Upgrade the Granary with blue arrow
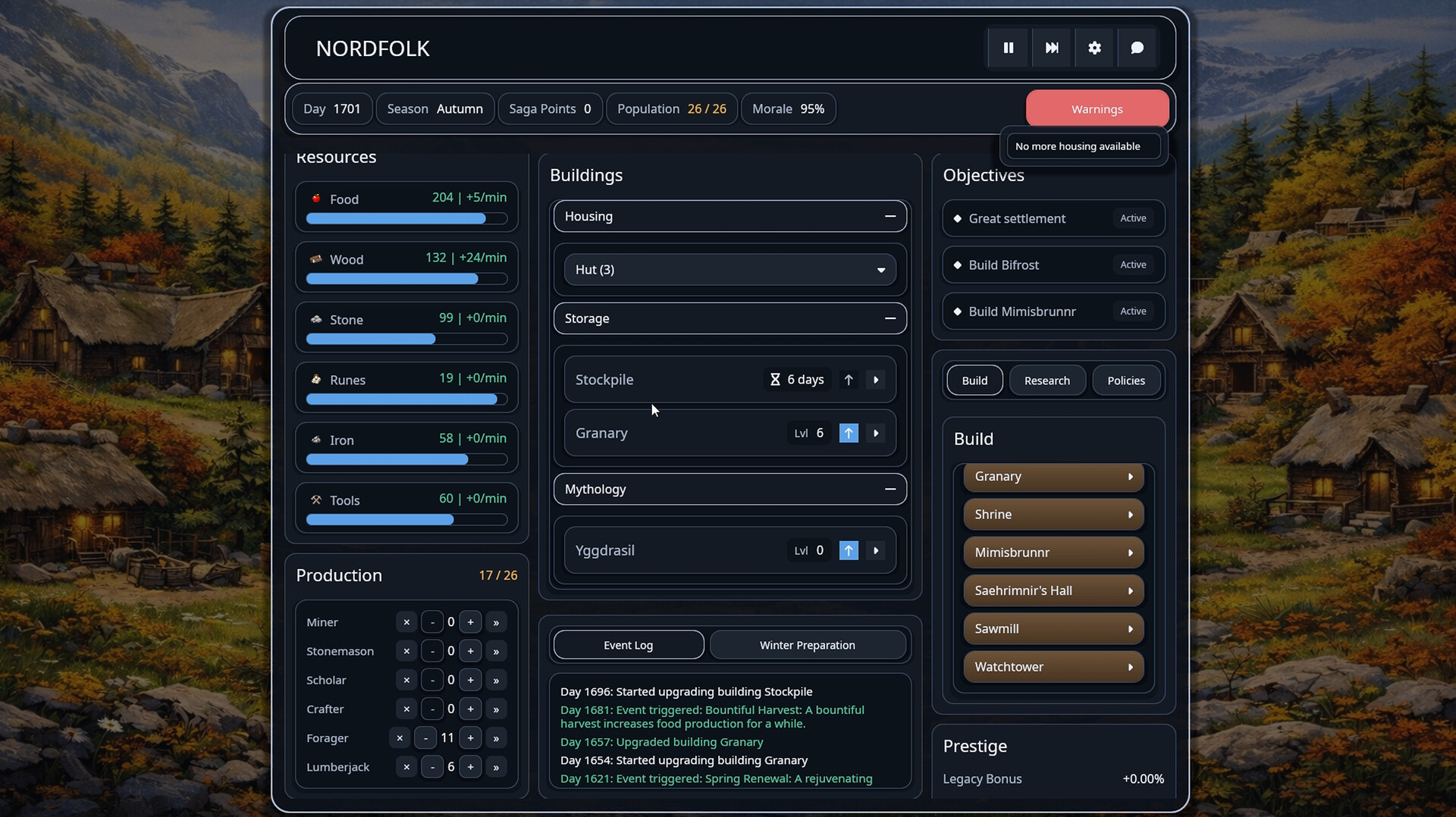The image size is (1456, 817). tap(849, 433)
